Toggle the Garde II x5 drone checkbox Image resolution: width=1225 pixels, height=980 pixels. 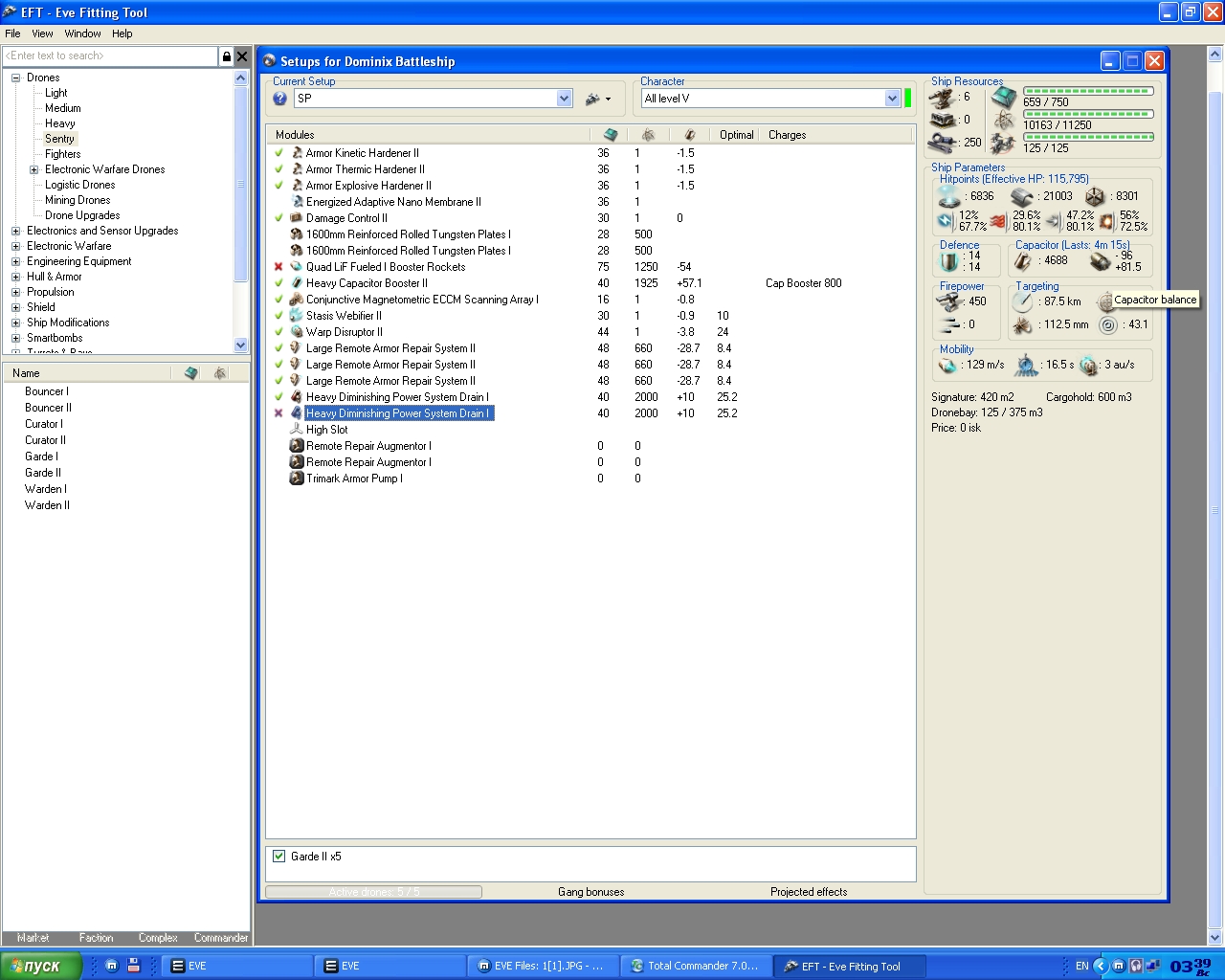(279, 857)
